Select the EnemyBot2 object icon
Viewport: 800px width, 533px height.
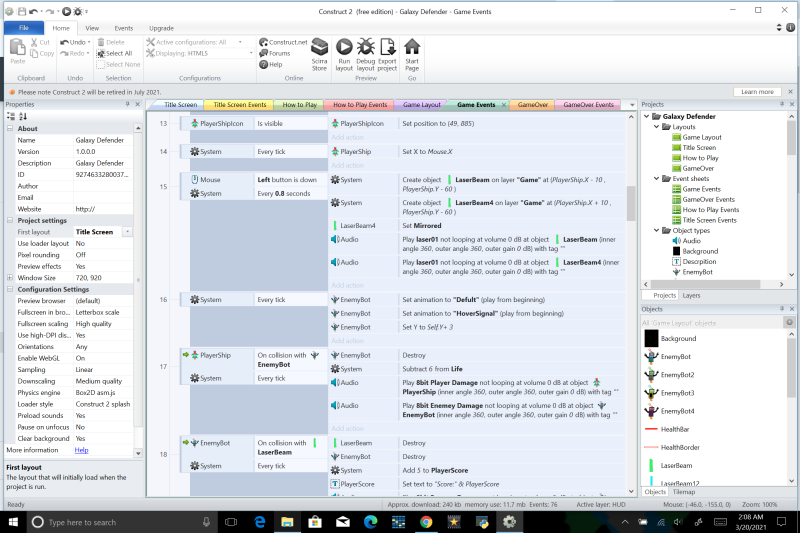[x=651, y=374]
